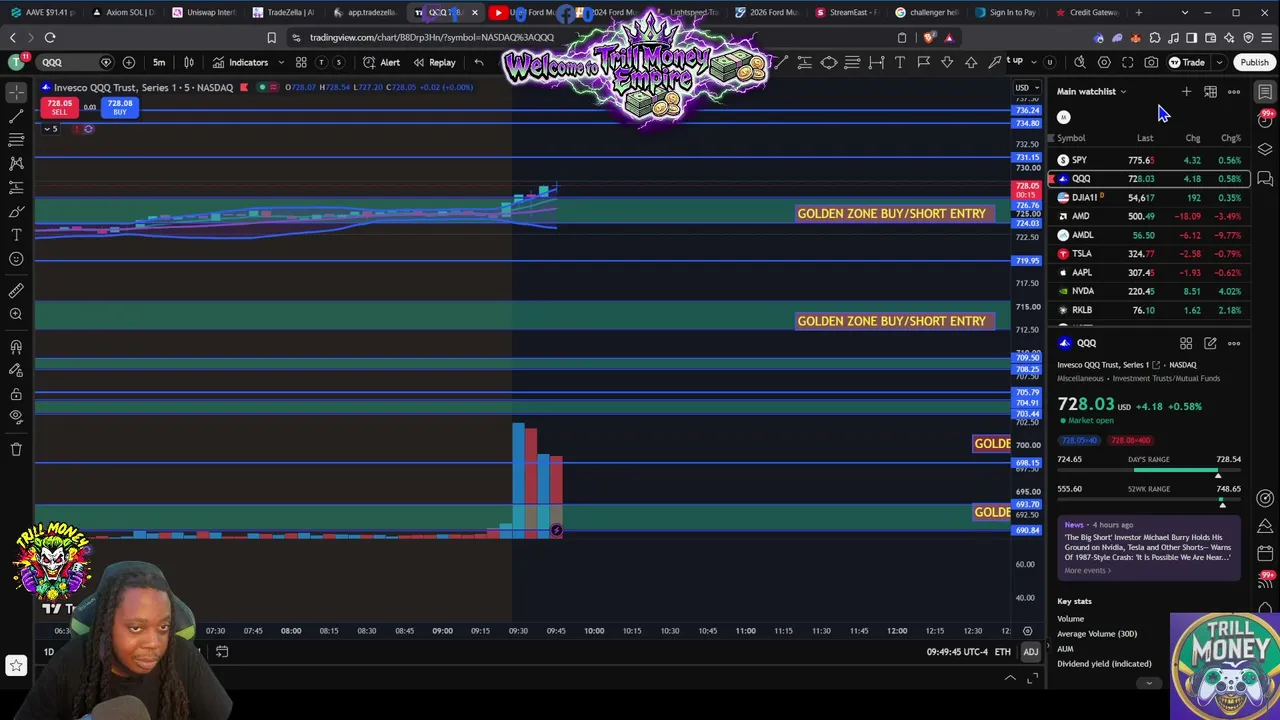
Task: Expand the favorite indicators dropdown arrow
Action: pos(281,62)
